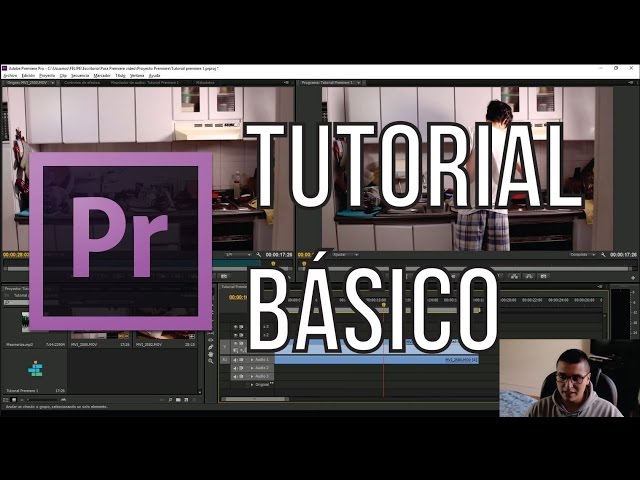Open the Título menu
Viewport: 640px width, 480px height.
point(120,76)
